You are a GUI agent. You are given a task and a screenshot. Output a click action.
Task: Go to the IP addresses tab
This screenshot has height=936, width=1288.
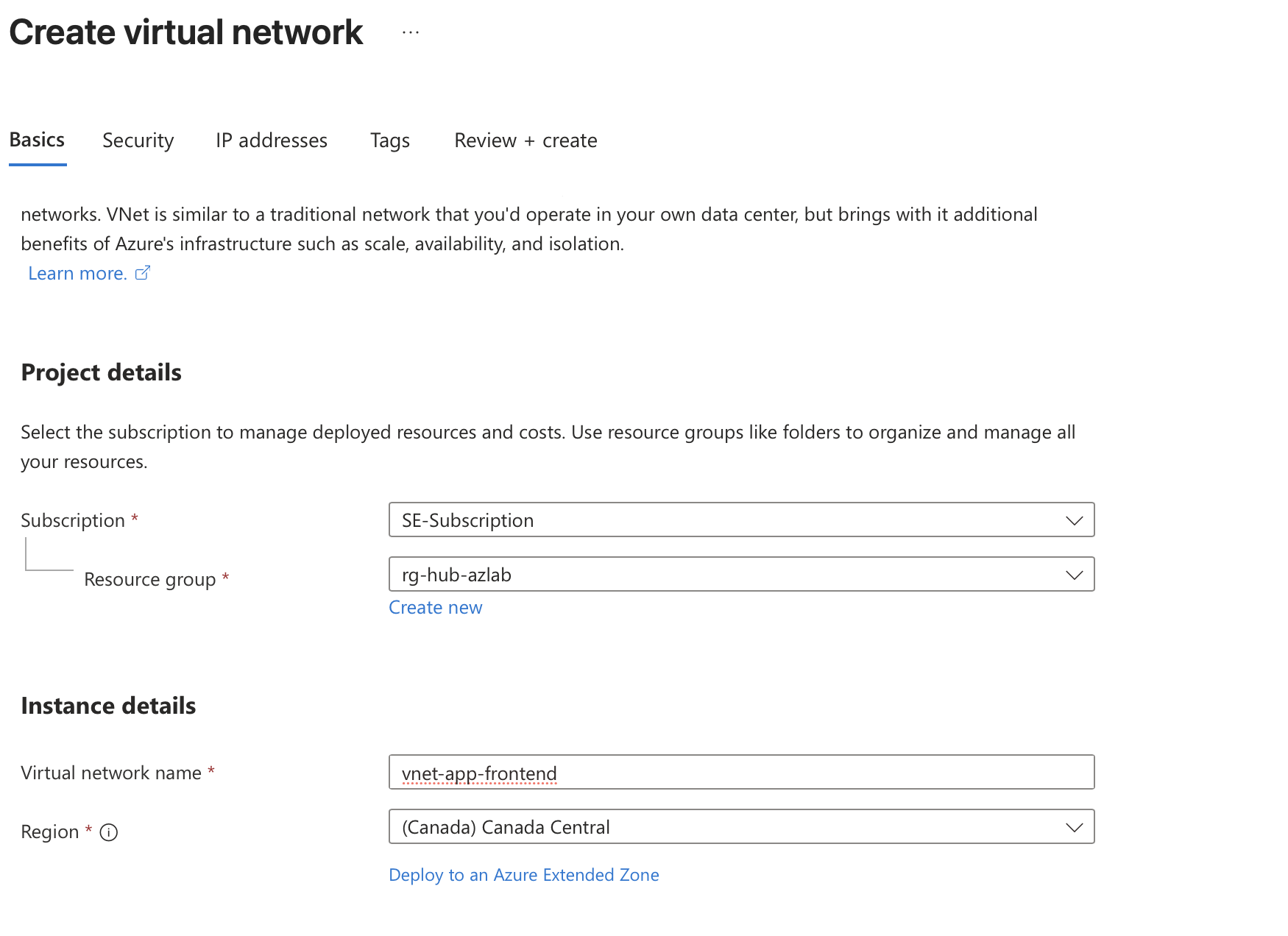point(272,141)
